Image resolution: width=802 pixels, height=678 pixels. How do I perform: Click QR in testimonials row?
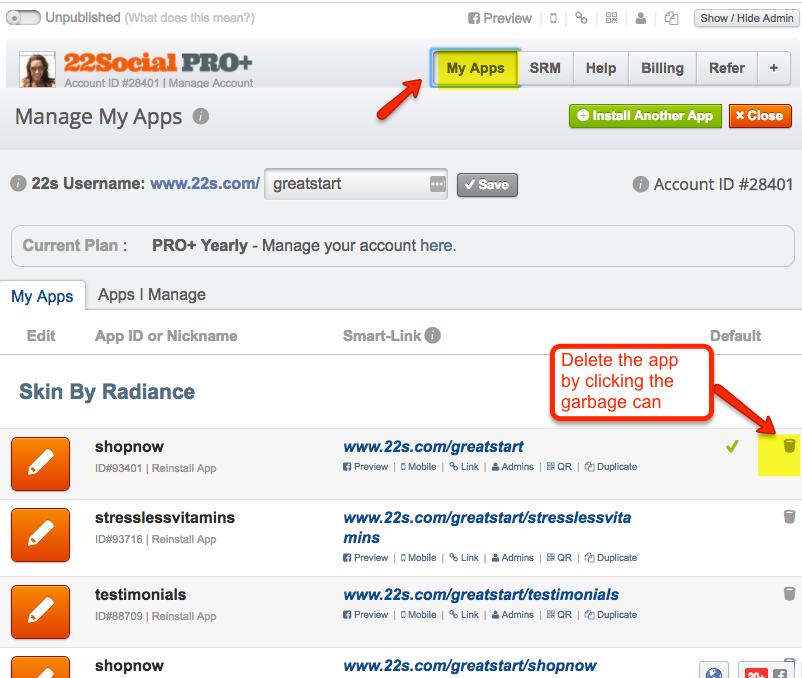tap(559, 615)
